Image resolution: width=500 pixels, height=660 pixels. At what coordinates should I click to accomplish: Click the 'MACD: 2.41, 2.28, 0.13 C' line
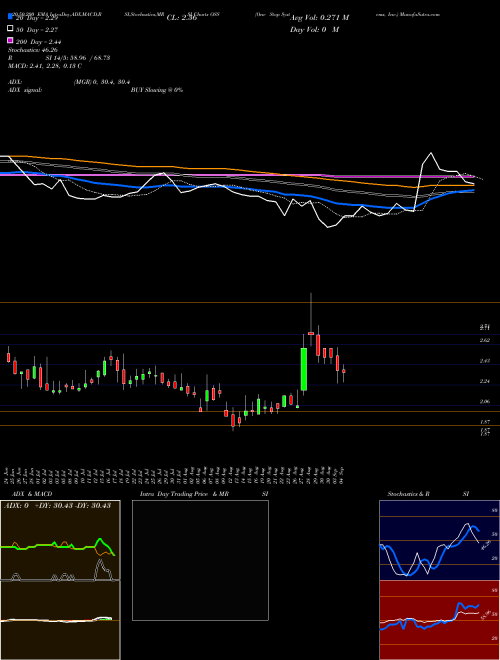pyautogui.click(x=45, y=66)
